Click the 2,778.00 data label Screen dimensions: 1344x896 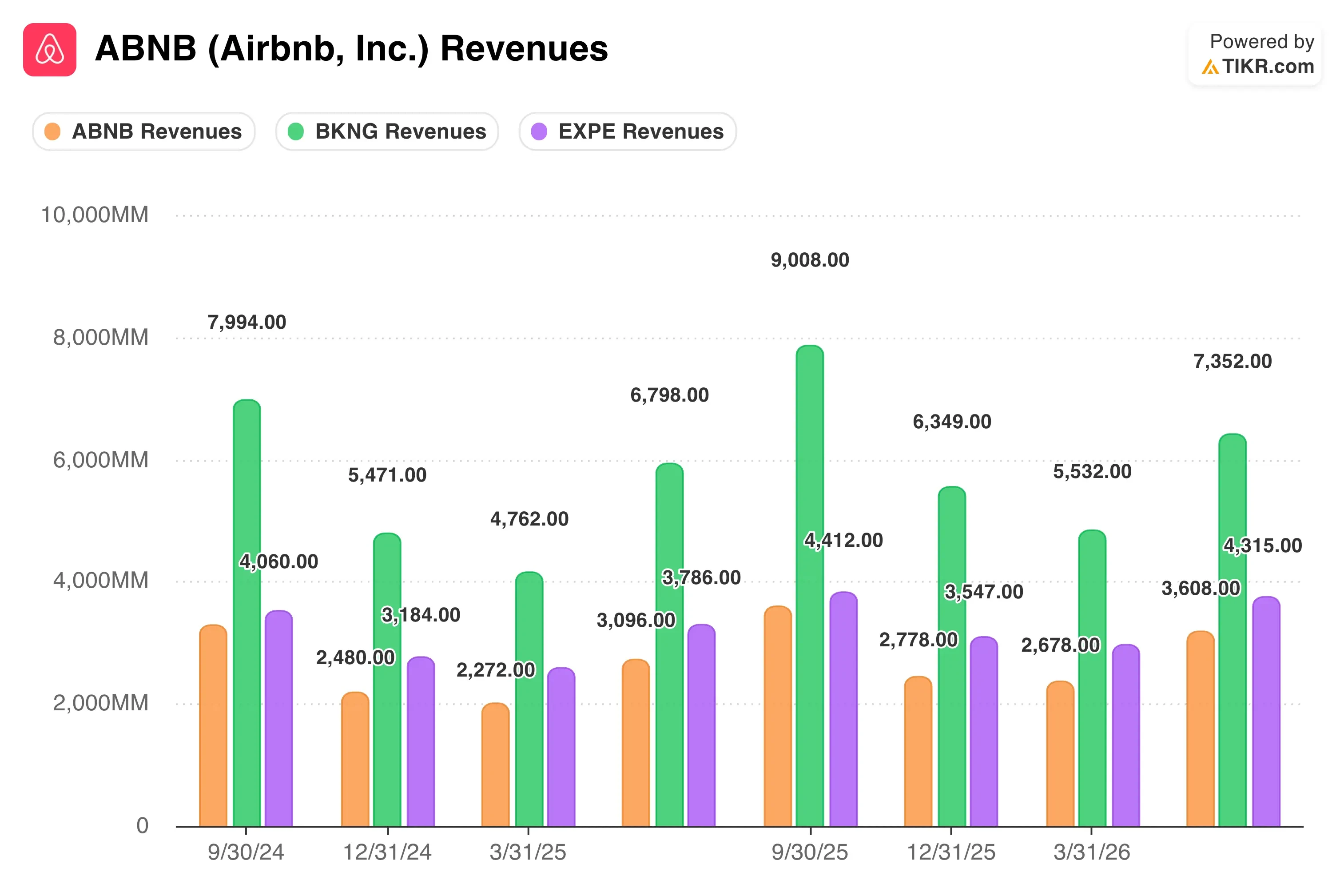click(919, 640)
